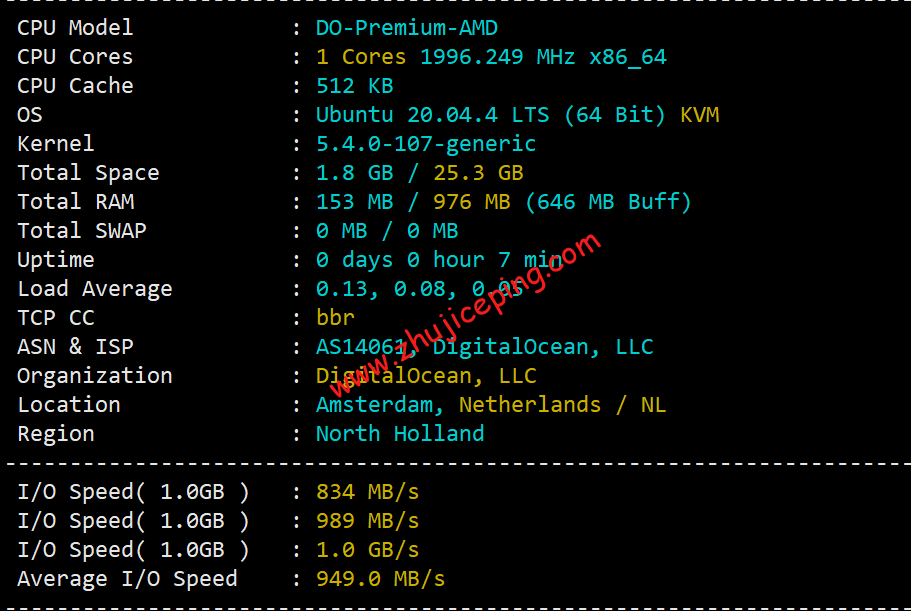911x611 pixels.
Task: Click the 'TCP CC' label
Action: point(56,318)
